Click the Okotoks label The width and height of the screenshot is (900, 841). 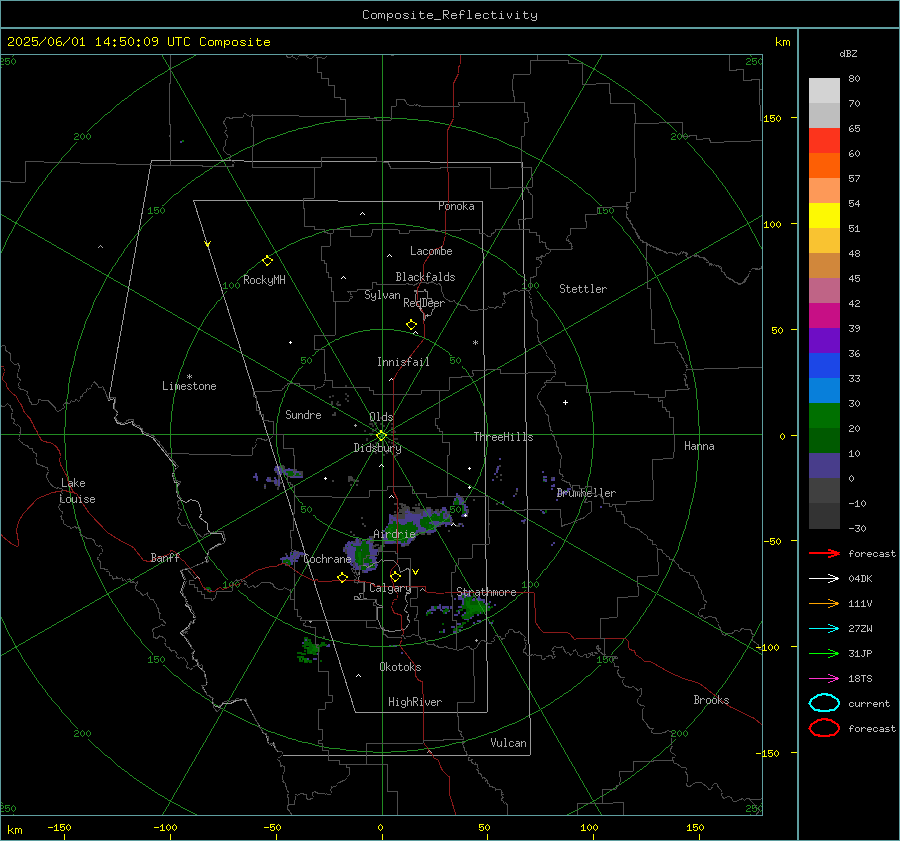pos(400,667)
